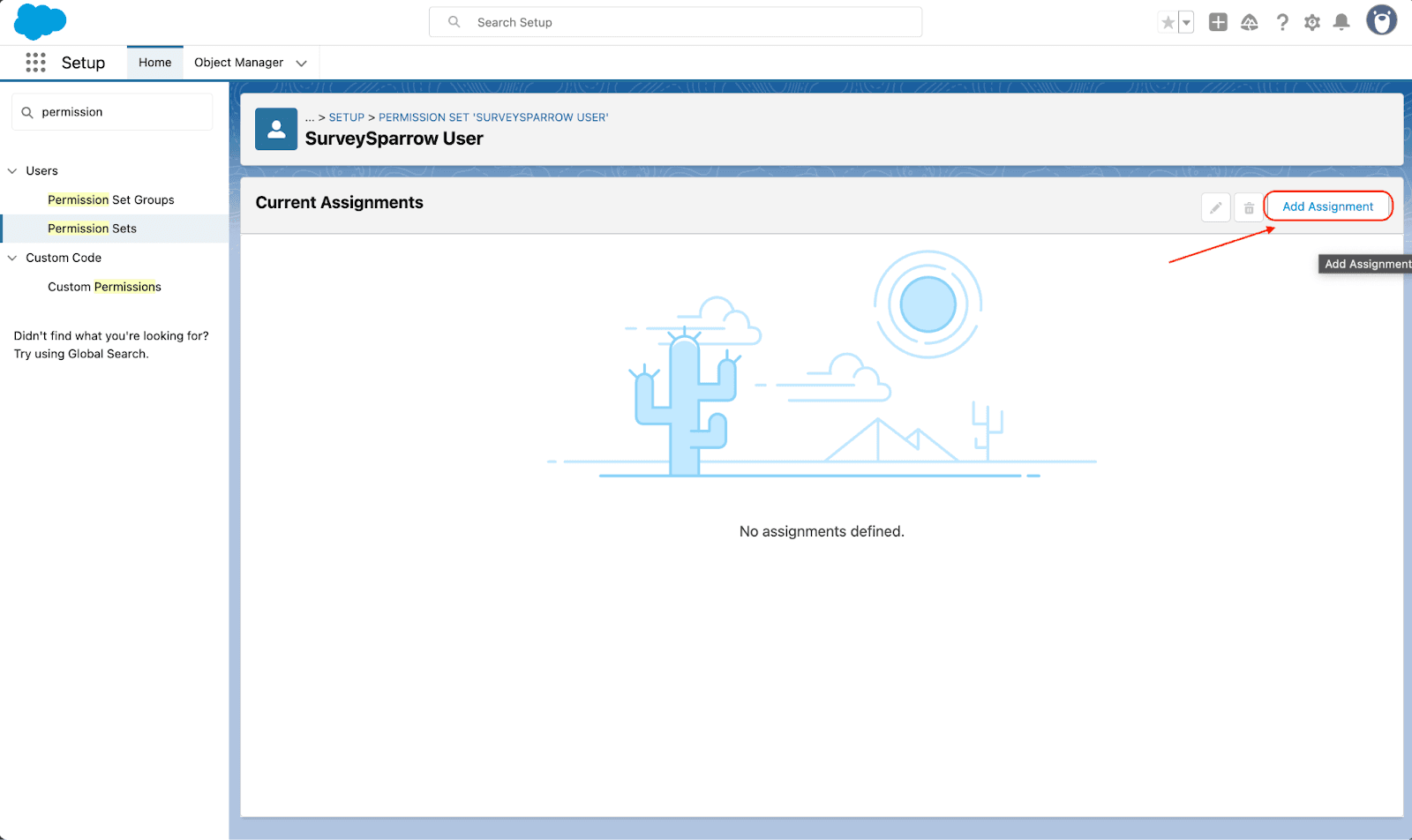Click the trash delete assignment icon
Viewport: 1412px width, 840px height.
pos(1249,207)
